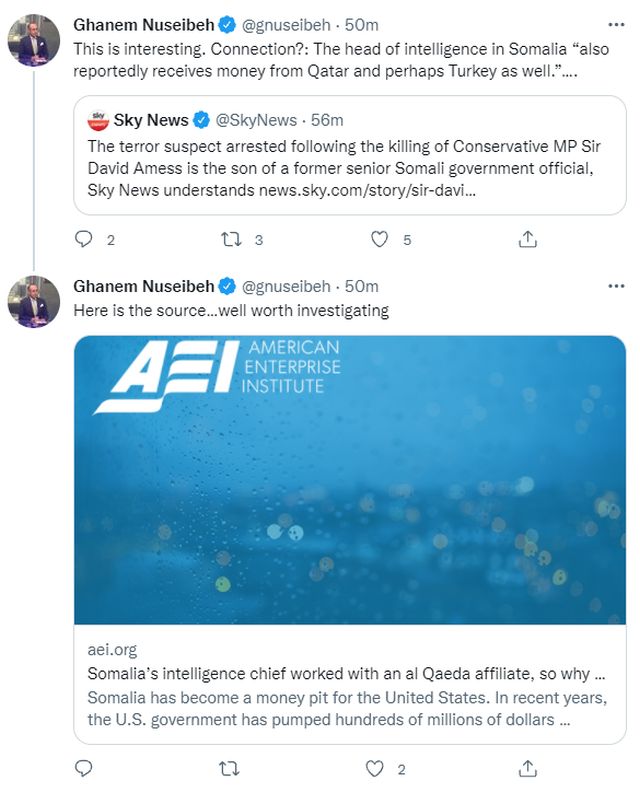Open more options for the first tweet
This screenshot has width=640, height=793.
pyautogui.click(x=616, y=23)
